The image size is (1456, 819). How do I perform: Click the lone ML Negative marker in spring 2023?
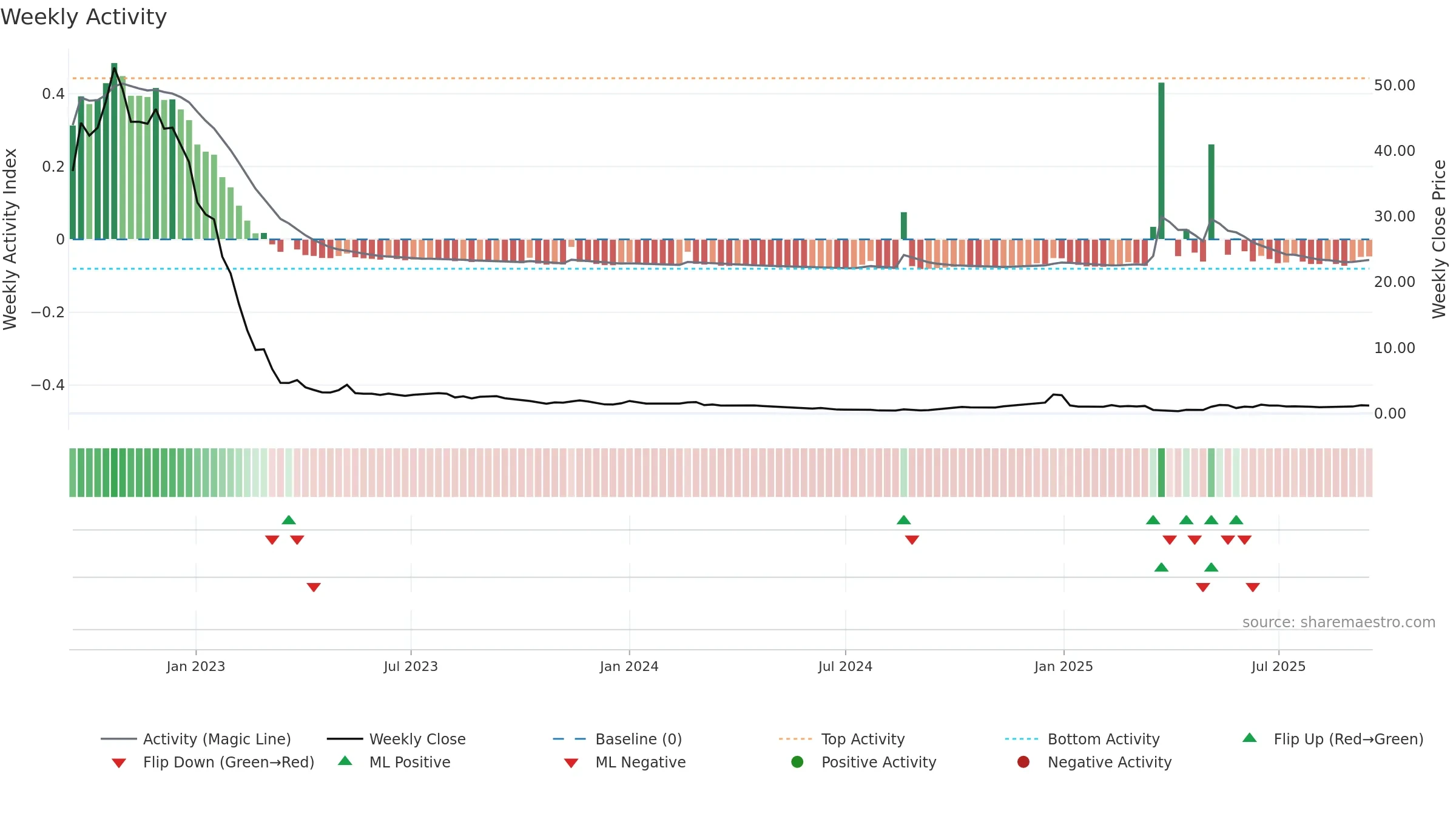314,587
